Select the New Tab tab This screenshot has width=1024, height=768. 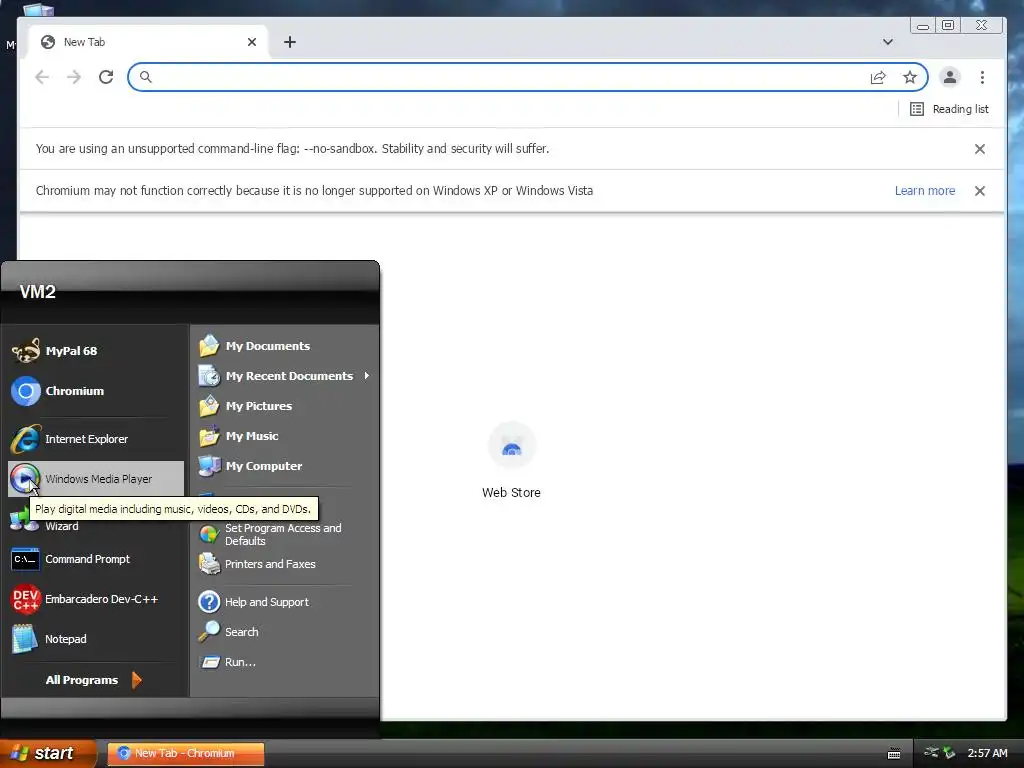(x=148, y=42)
